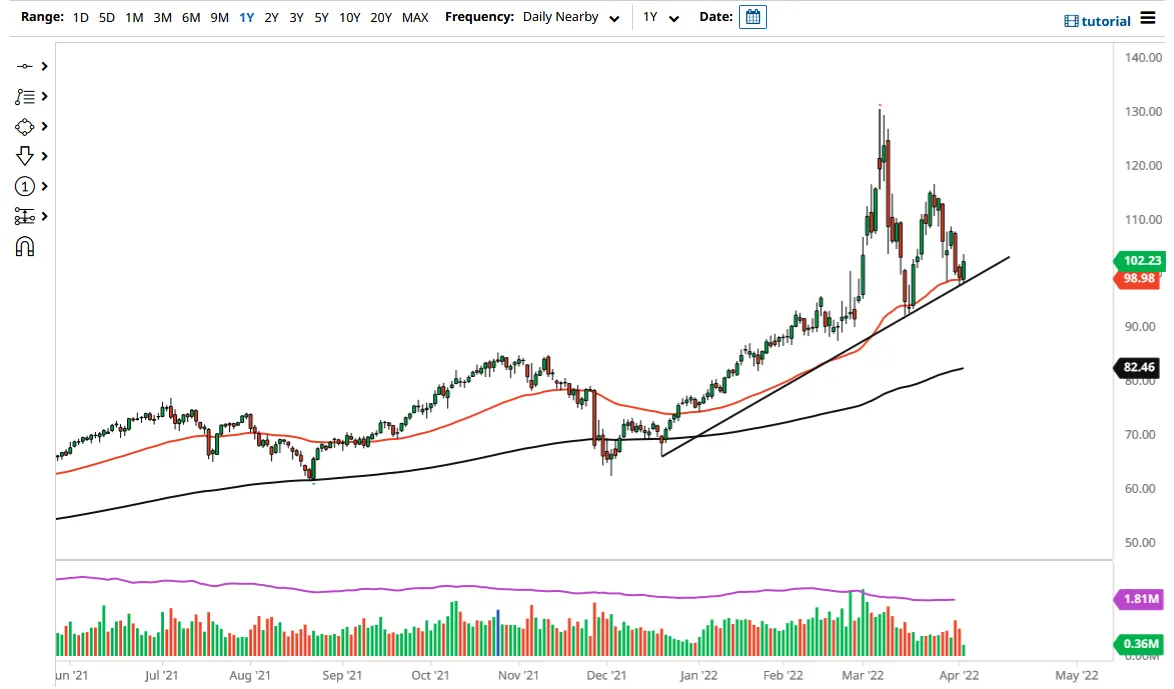Open the Fibonacci list tool
Viewport: 1174px width, 689px height.
click(25, 97)
